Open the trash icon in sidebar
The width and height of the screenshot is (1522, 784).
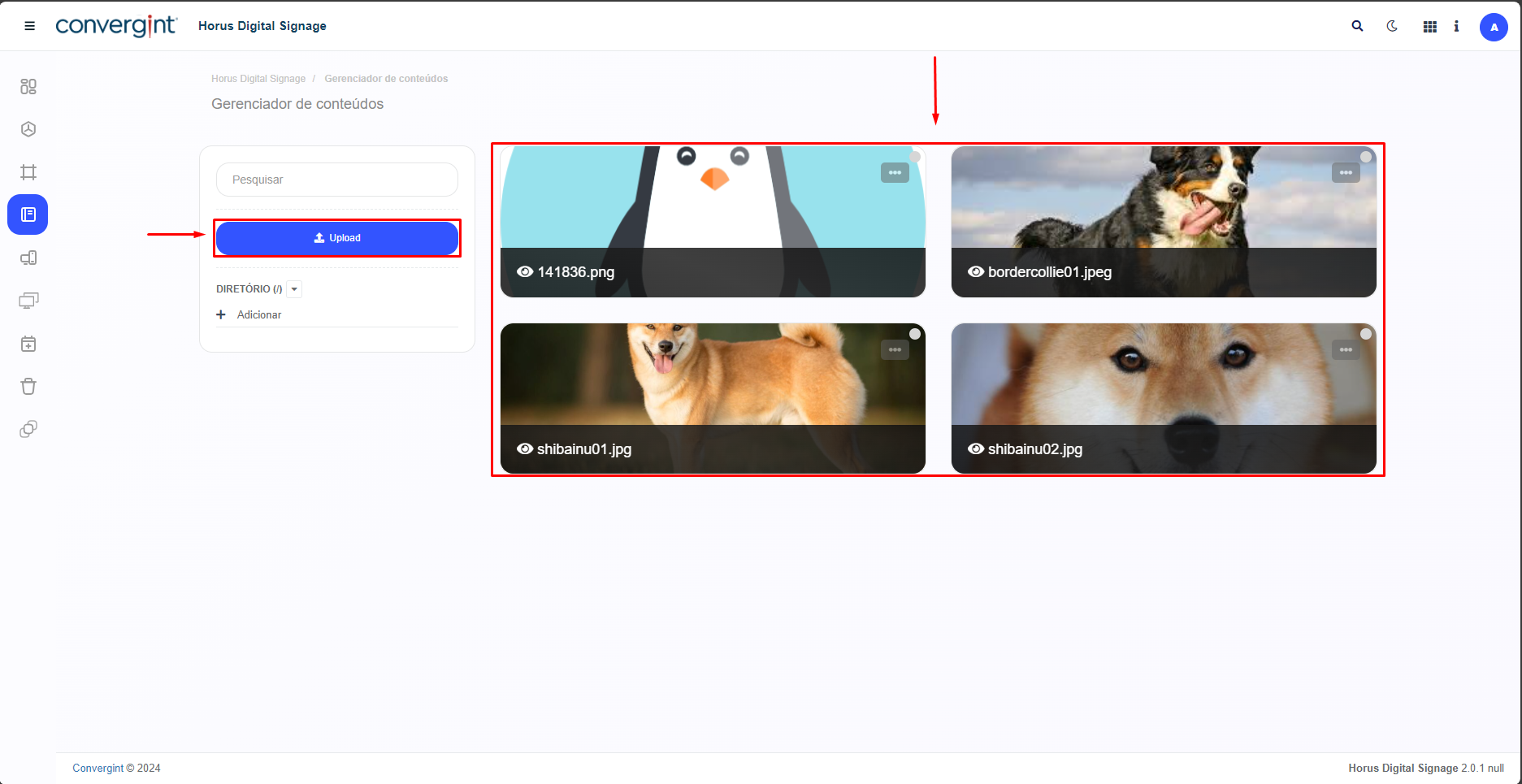[28, 387]
